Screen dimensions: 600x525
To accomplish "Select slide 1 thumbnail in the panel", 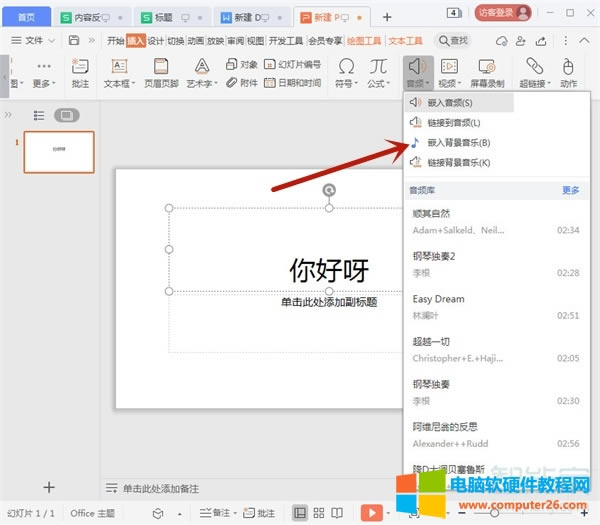I will [59, 152].
